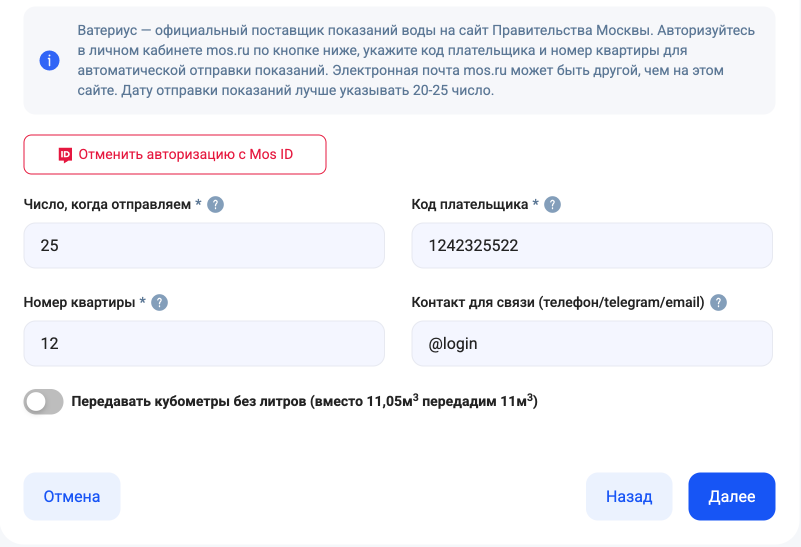
Task: Open help for 'Число, когда отправляем'
Action: coord(215,205)
